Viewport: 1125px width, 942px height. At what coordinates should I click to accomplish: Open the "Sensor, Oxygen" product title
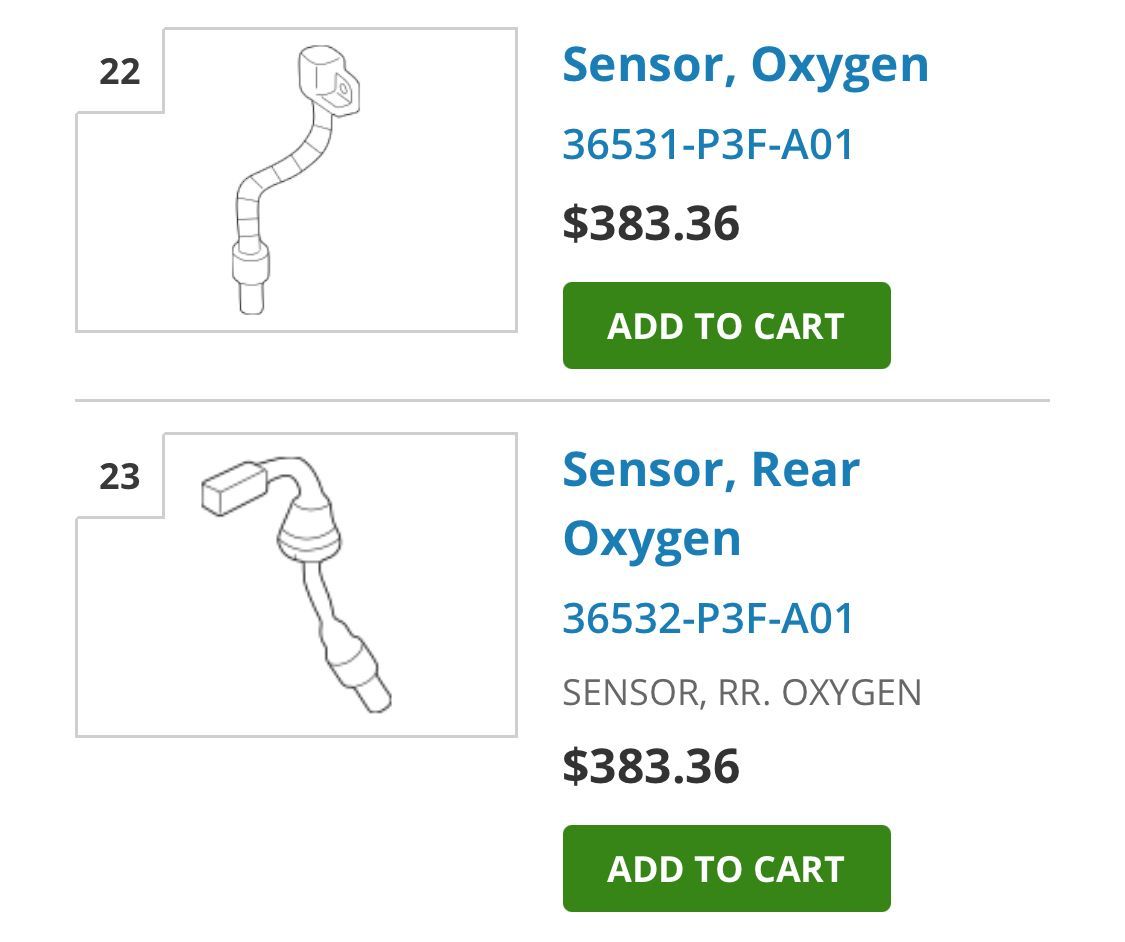(x=745, y=65)
